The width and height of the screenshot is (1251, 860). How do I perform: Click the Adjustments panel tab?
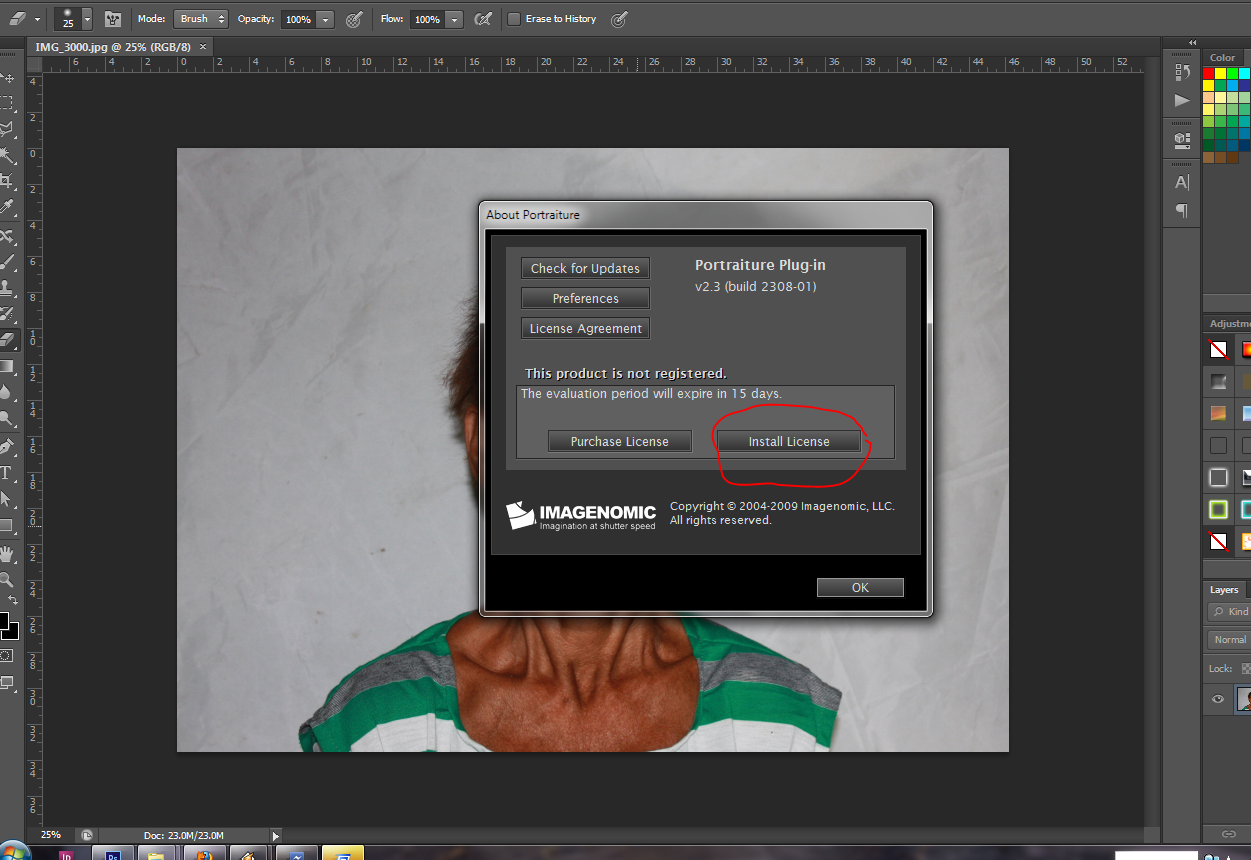tap(1230, 324)
